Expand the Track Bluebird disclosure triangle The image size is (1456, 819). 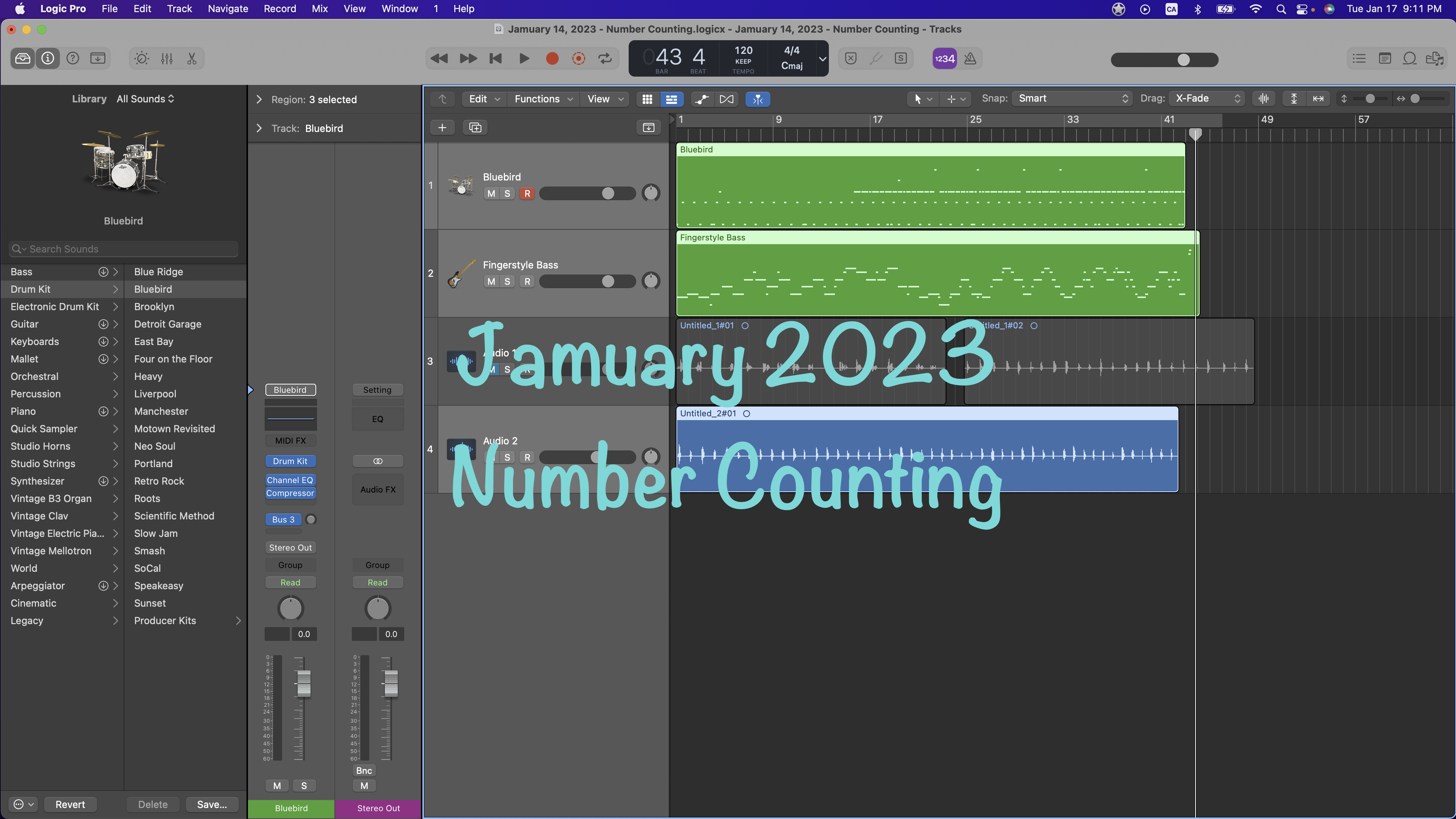(x=259, y=128)
